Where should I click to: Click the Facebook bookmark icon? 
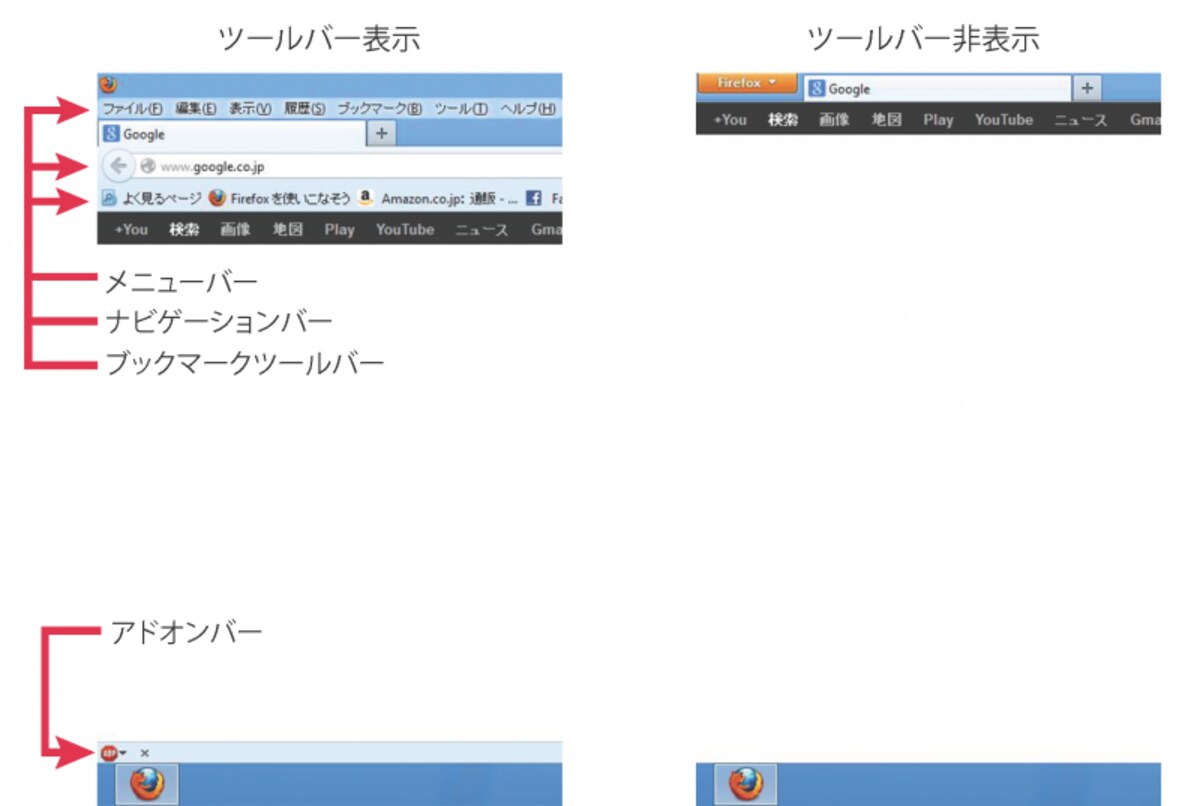tap(534, 199)
